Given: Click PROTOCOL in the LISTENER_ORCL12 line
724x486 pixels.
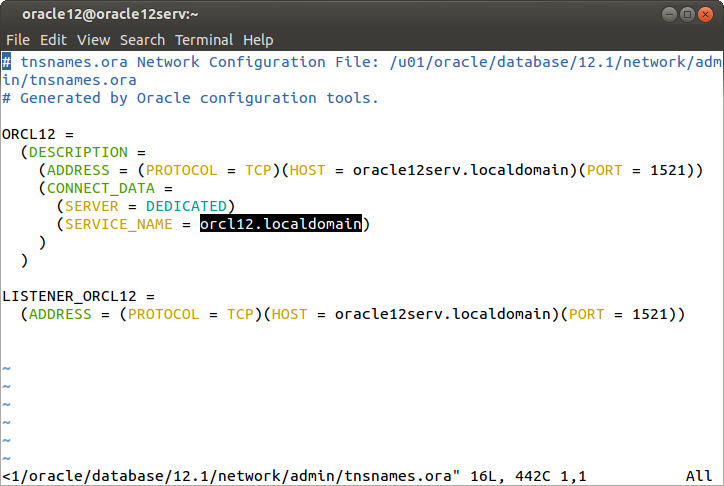Looking at the screenshot, I should point(163,314).
